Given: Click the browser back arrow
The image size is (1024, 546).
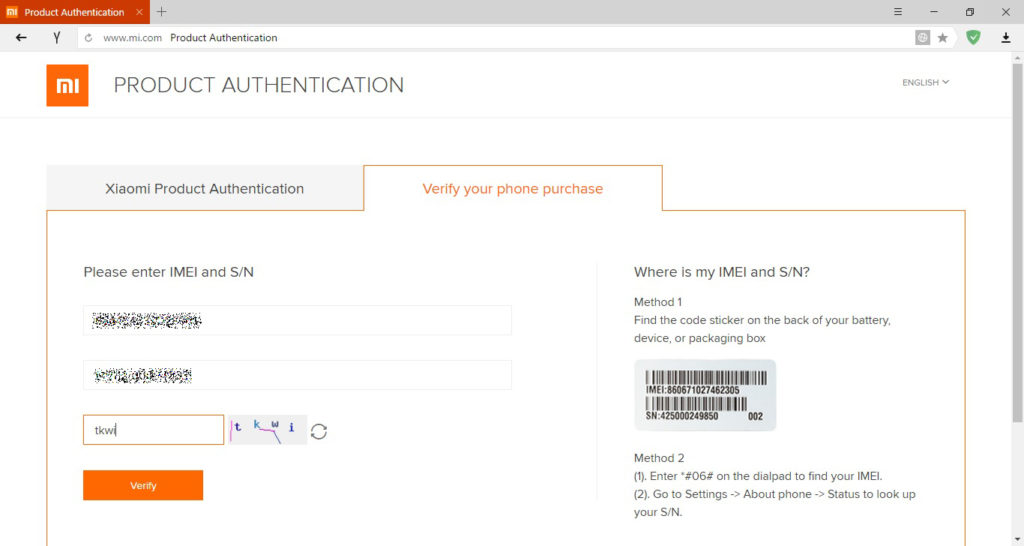Looking at the screenshot, I should [21, 38].
